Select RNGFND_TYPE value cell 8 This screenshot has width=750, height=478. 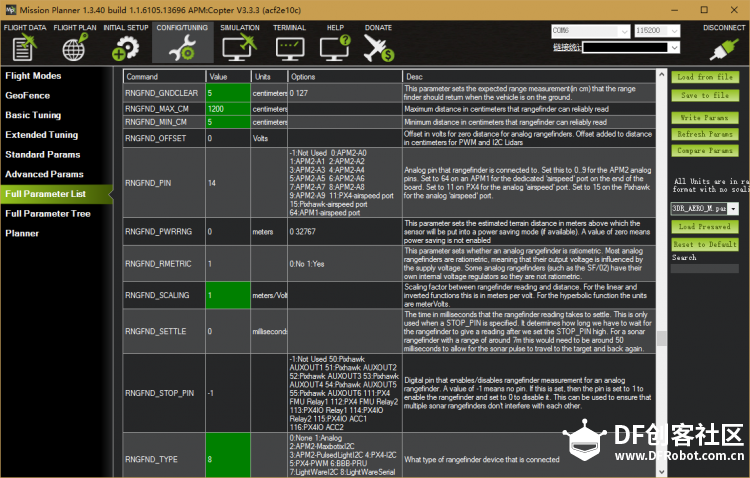click(x=228, y=455)
